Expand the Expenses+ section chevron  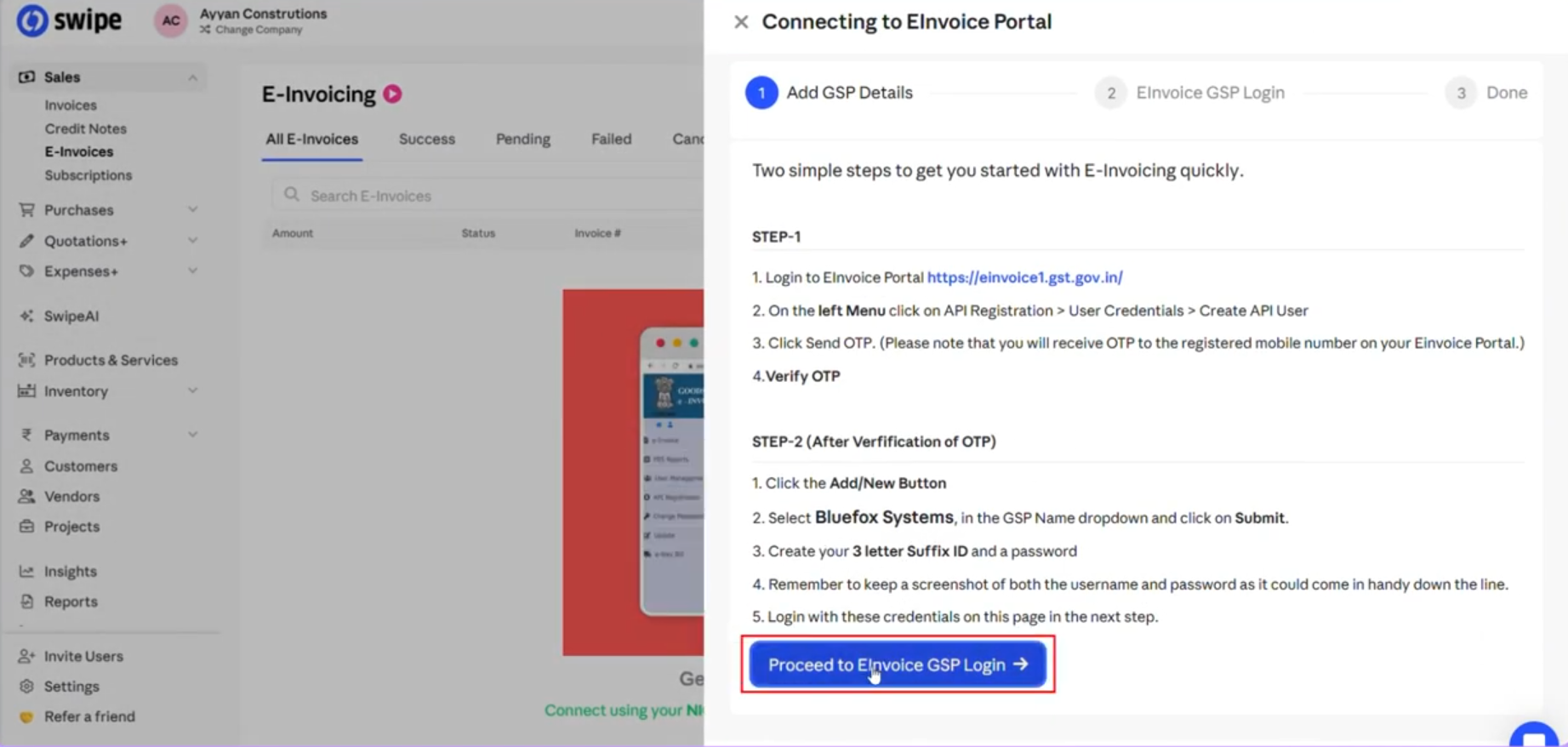(x=193, y=271)
